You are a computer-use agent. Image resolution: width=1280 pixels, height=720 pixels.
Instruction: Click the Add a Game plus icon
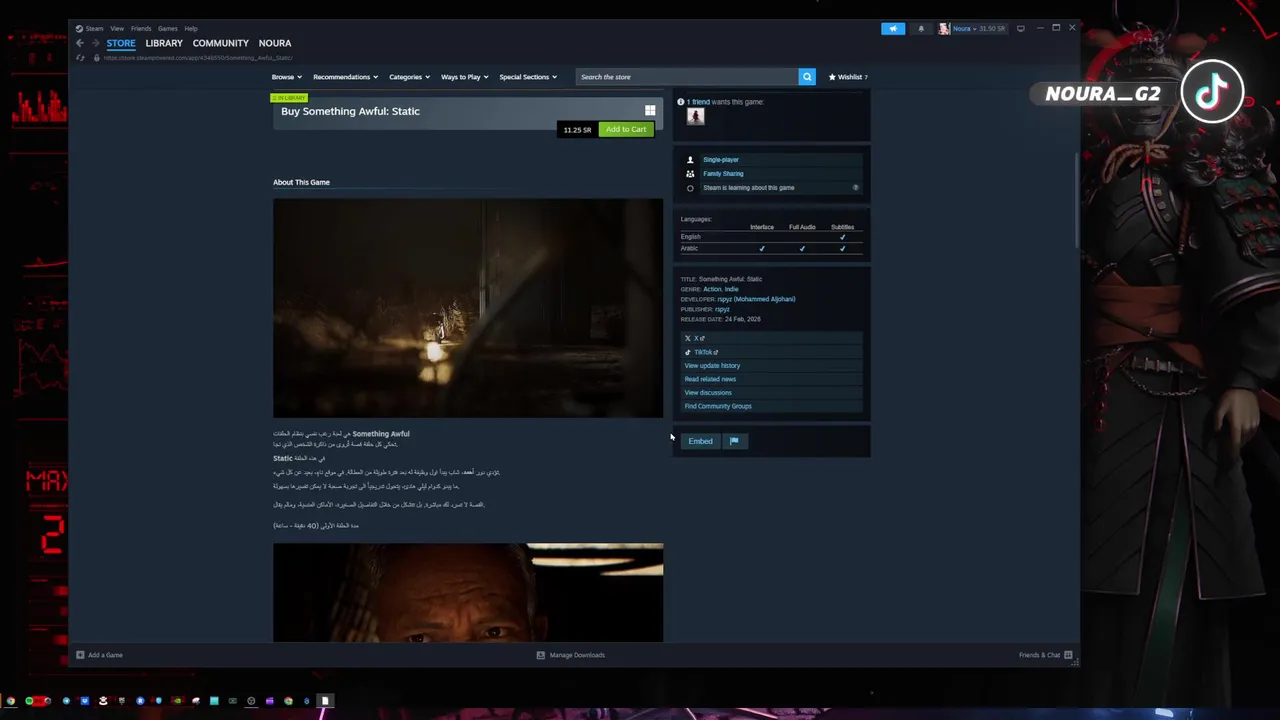pos(80,655)
